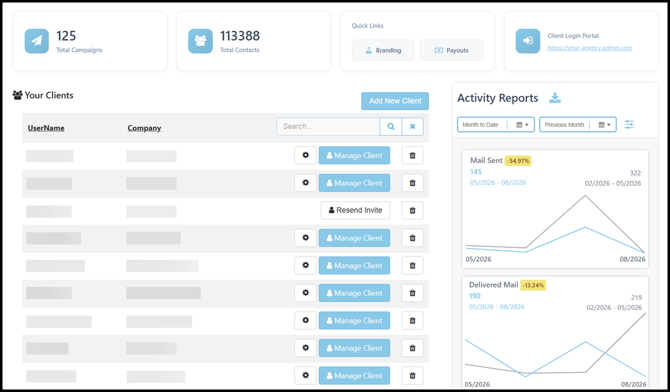The width and height of the screenshot is (670, 392).
Task: Click the Mail Sent 02/2026 - 05/2026 date range
Action: pyautogui.click(x=613, y=183)
